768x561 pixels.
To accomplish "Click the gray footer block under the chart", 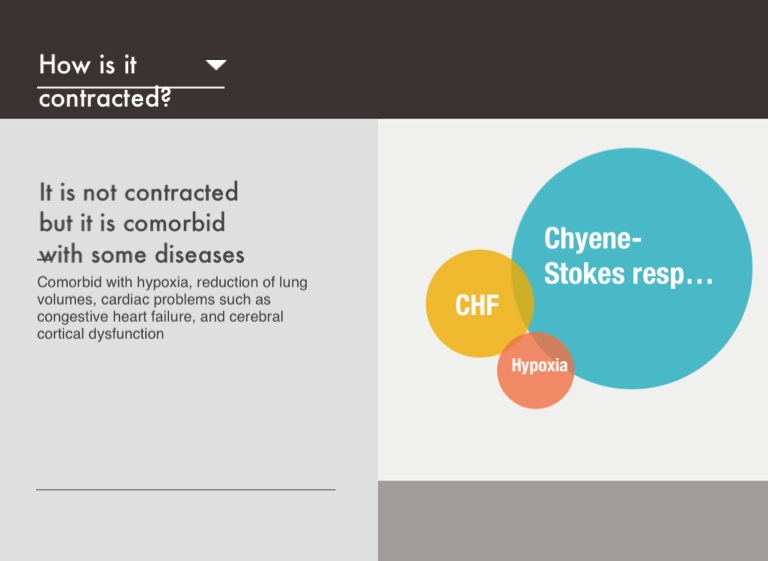I will [572, 520].
